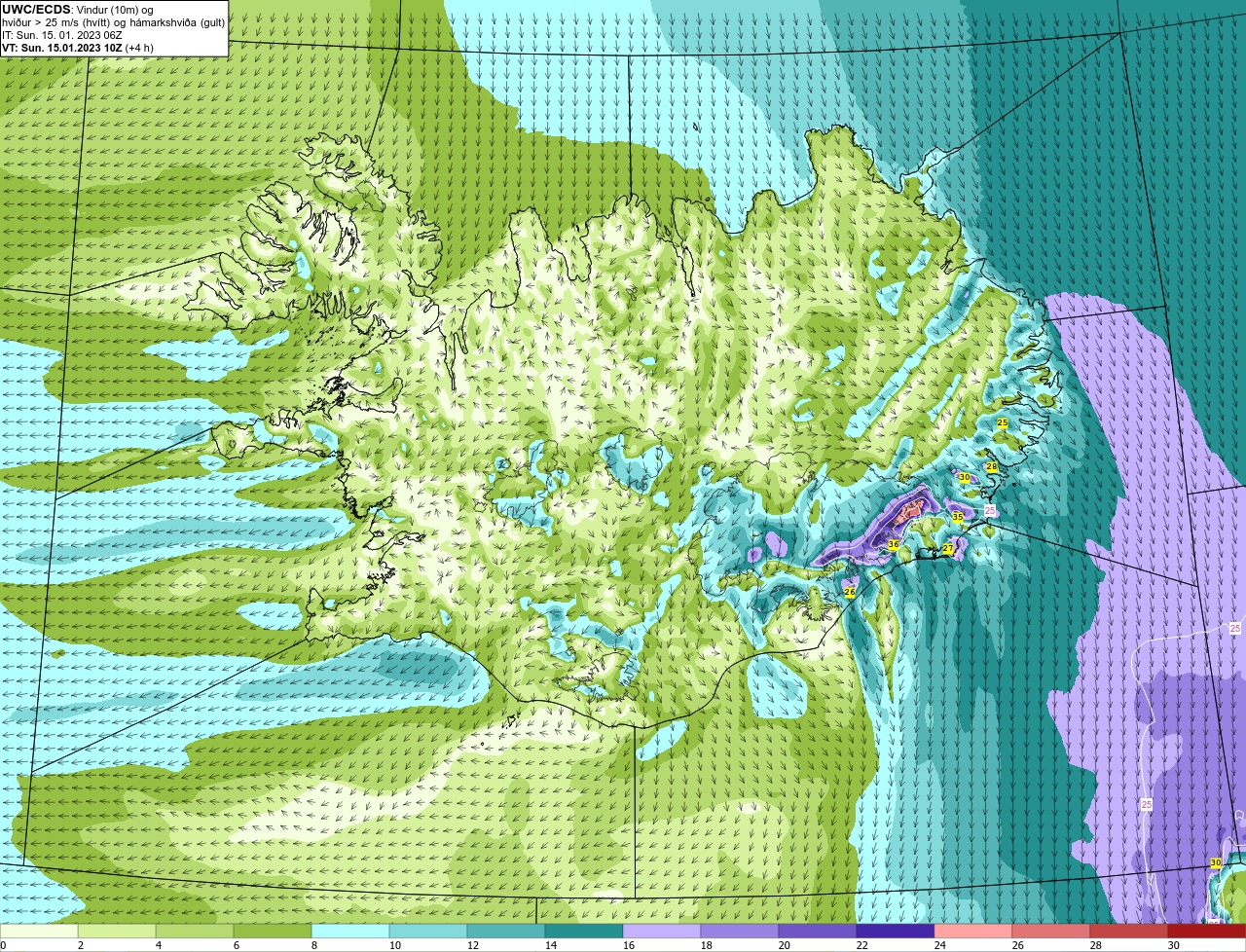Click the scale tick label '16'

pos(628,945)
